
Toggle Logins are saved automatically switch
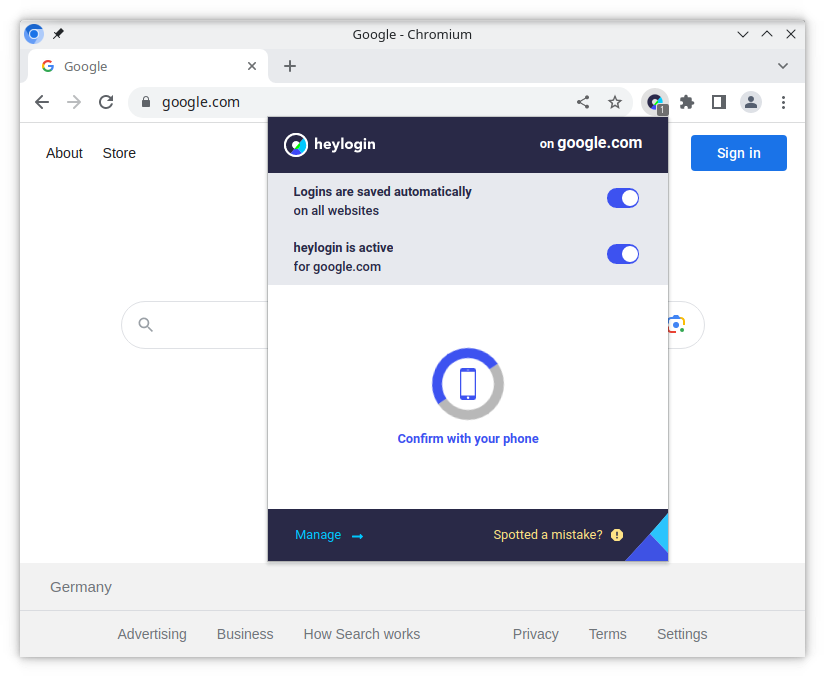click(x=623, y=198)
